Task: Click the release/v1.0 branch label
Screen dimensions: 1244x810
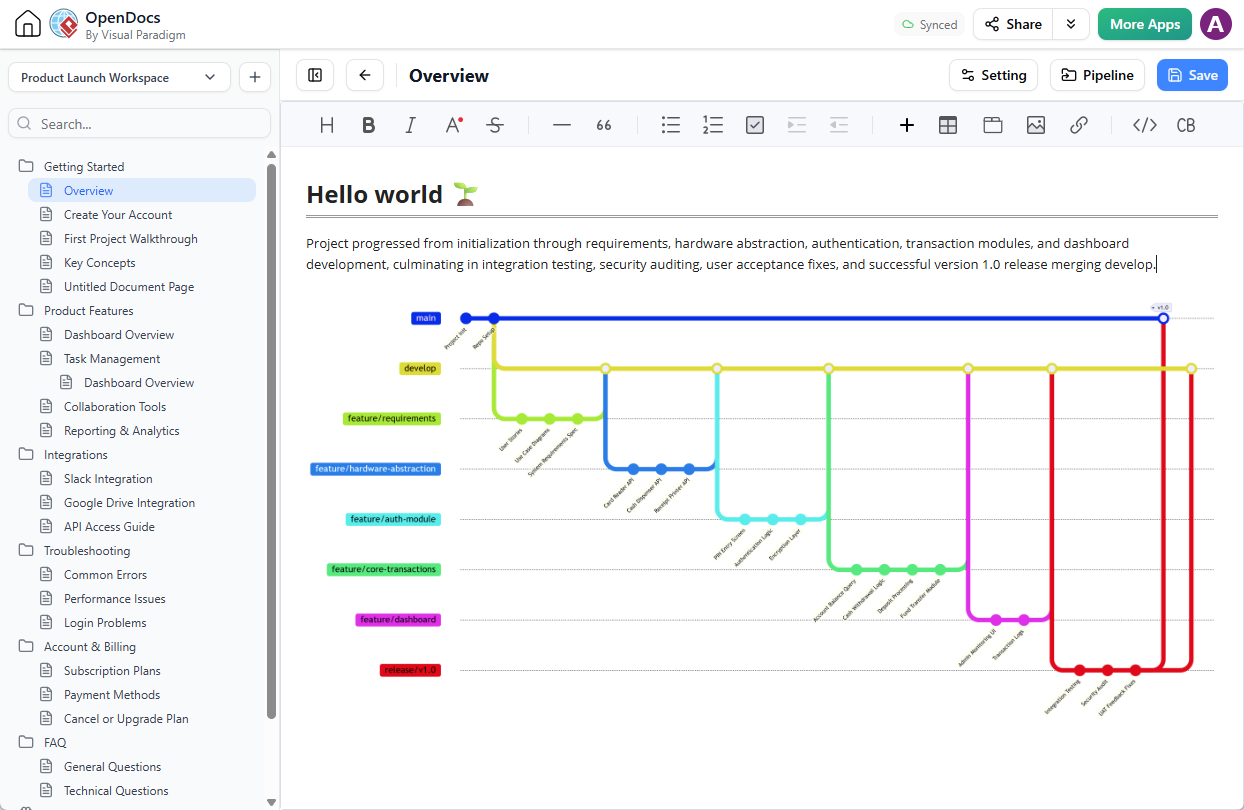Action: [410, 670]
